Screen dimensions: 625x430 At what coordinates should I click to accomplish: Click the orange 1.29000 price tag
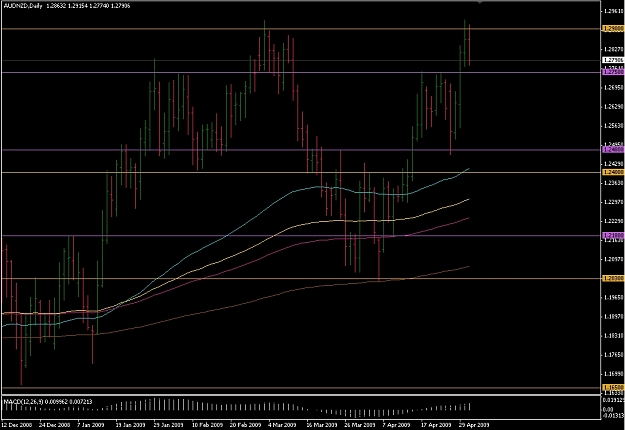(613, 29)
